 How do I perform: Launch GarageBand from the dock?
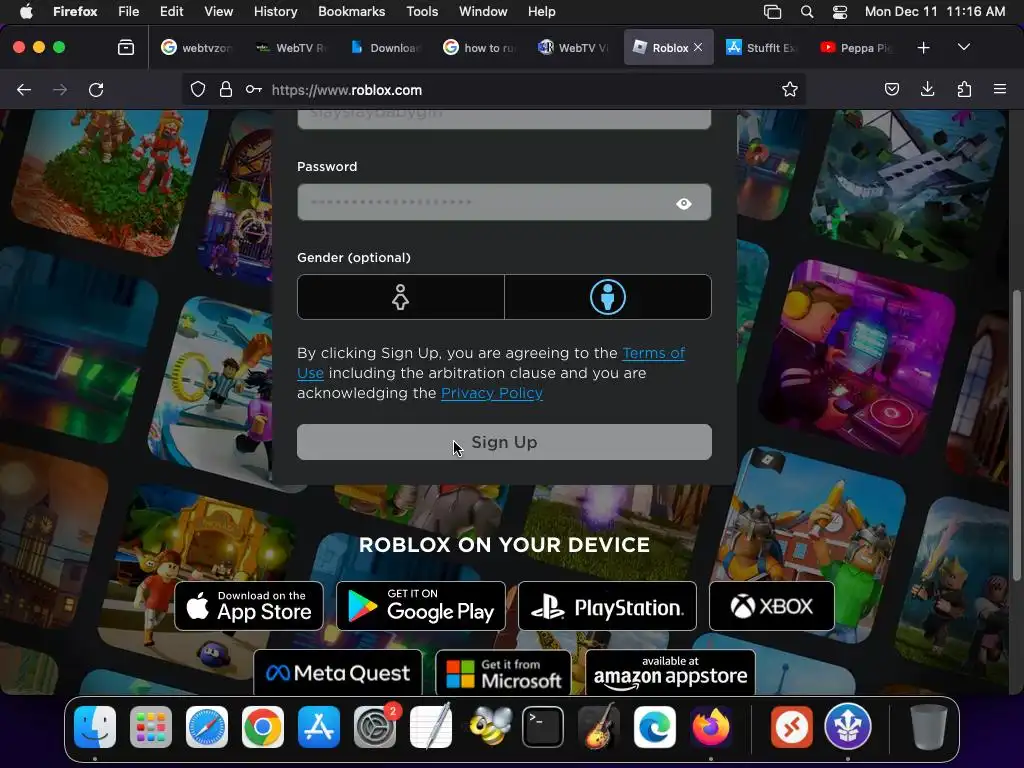pyautogui.click(x=599, y=727)
